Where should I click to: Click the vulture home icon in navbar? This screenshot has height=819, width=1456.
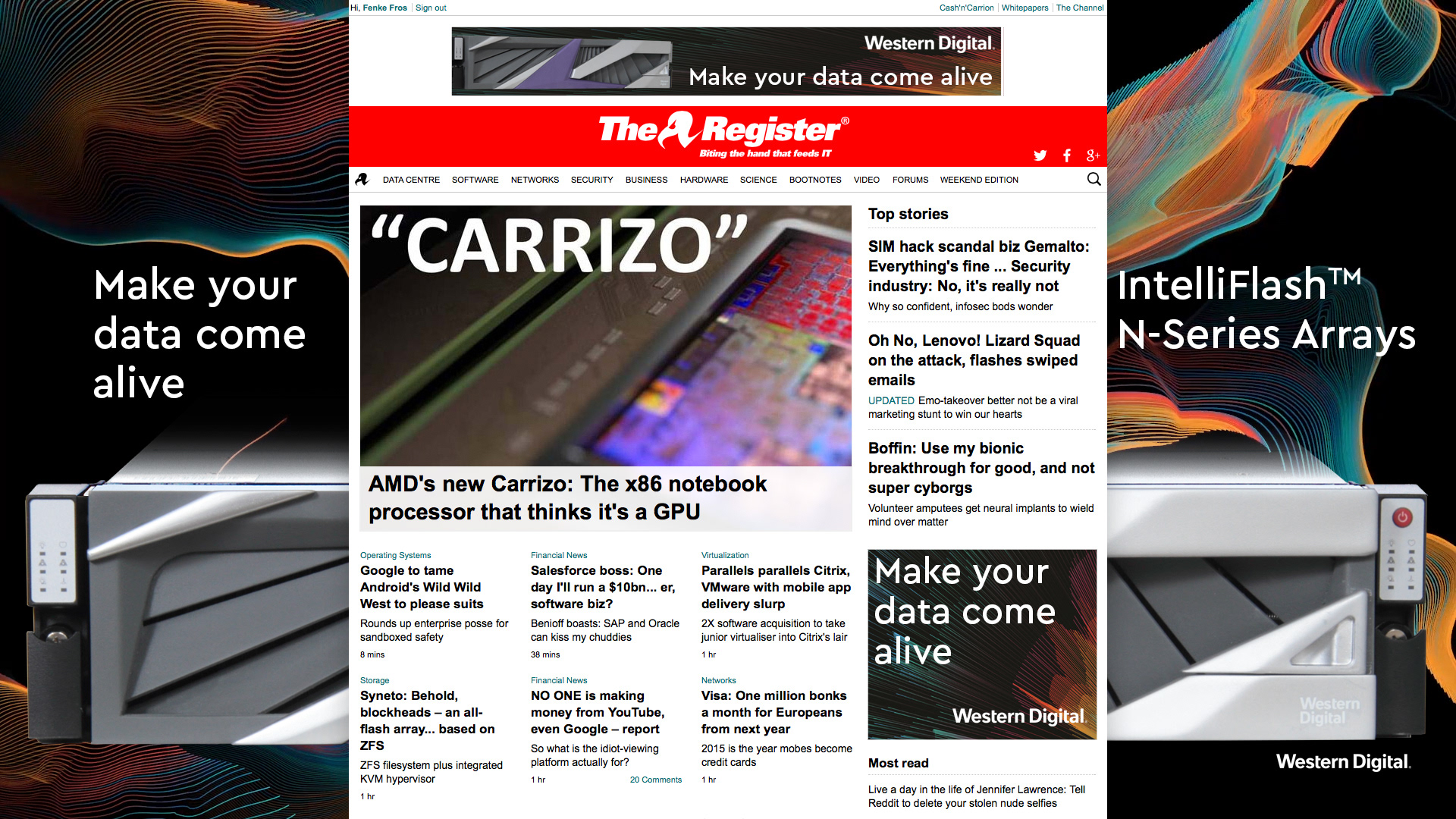[x=362, y=180]
